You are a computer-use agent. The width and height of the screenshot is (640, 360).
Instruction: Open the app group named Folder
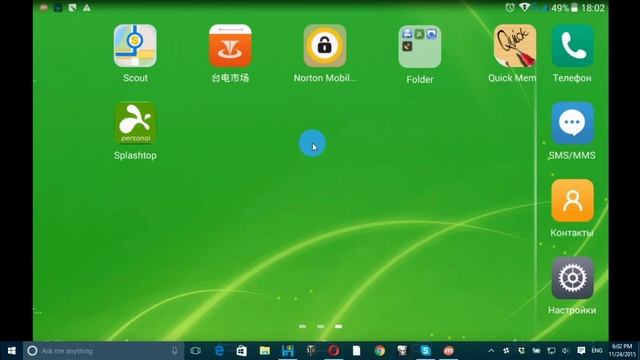(x=420, y=47)
